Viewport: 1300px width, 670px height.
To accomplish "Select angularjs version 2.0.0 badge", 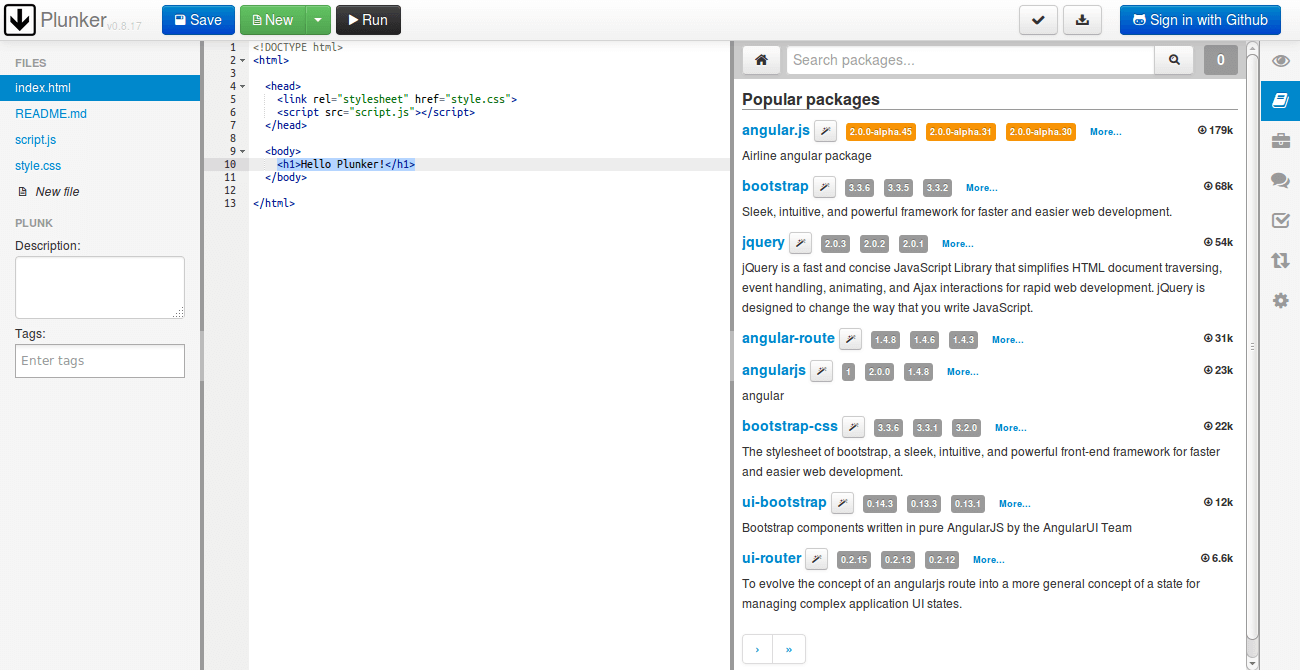I will tap(879, 372).
